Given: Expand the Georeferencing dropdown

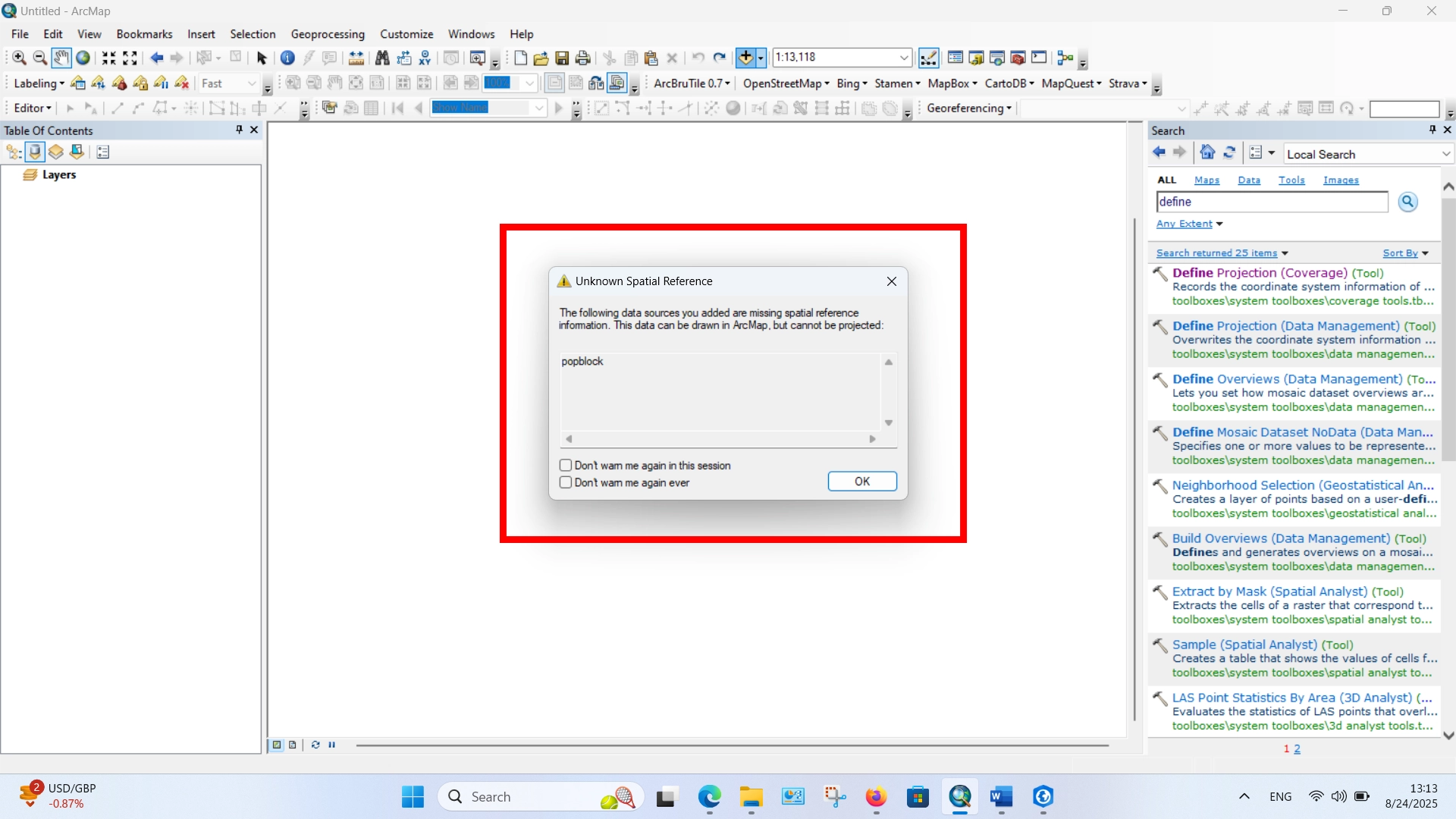Looking at the screenshot, I should [969, 108].
